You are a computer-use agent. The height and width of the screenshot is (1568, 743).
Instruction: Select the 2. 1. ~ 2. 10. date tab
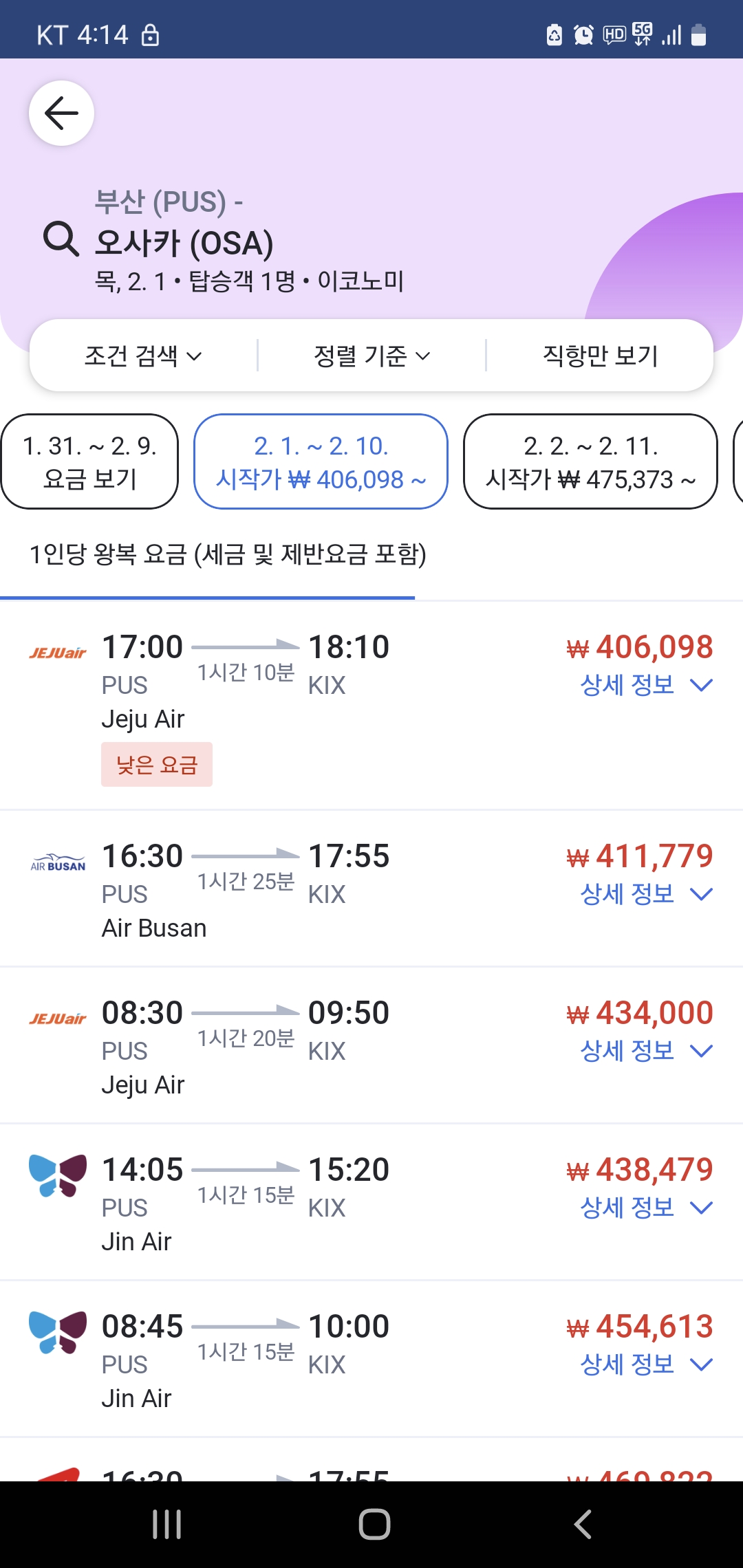pyautogui.click(x=321, y=461)
